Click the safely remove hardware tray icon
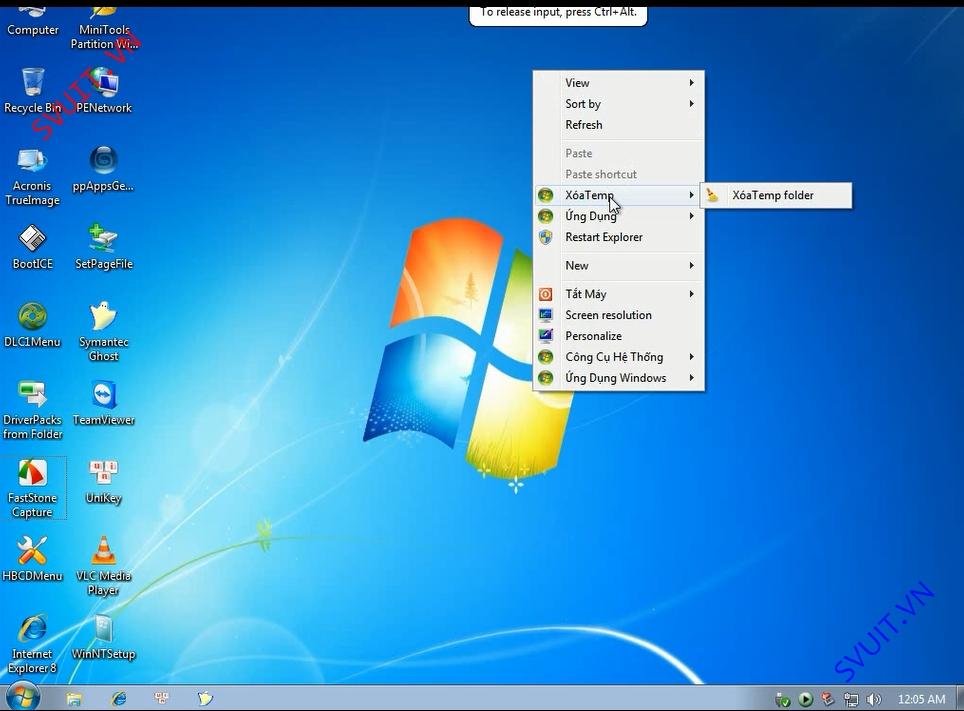964x711 pixels. 783,699
